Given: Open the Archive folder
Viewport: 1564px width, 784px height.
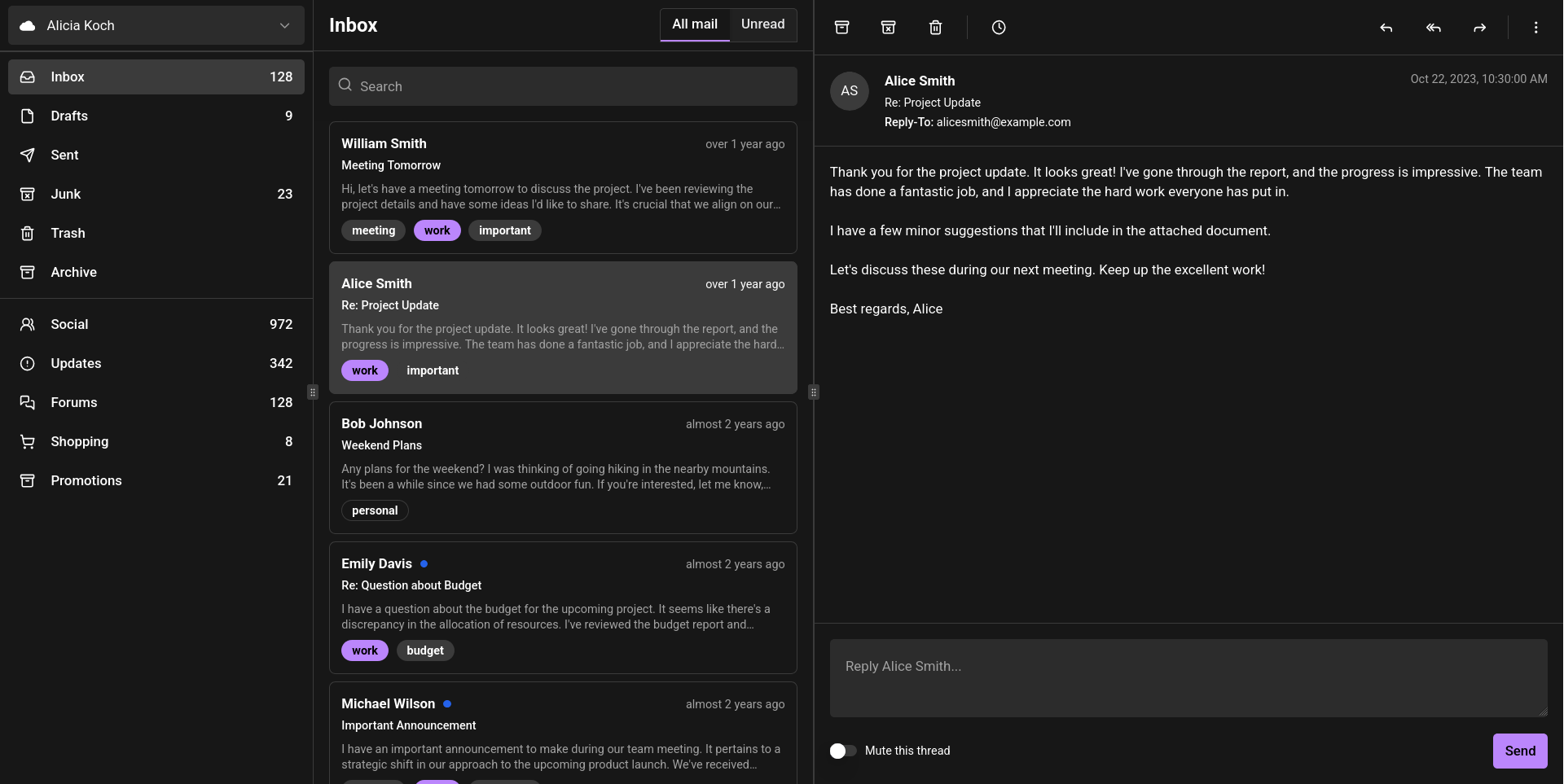Looking at the screenshot, I should click(x=156, y=272).
